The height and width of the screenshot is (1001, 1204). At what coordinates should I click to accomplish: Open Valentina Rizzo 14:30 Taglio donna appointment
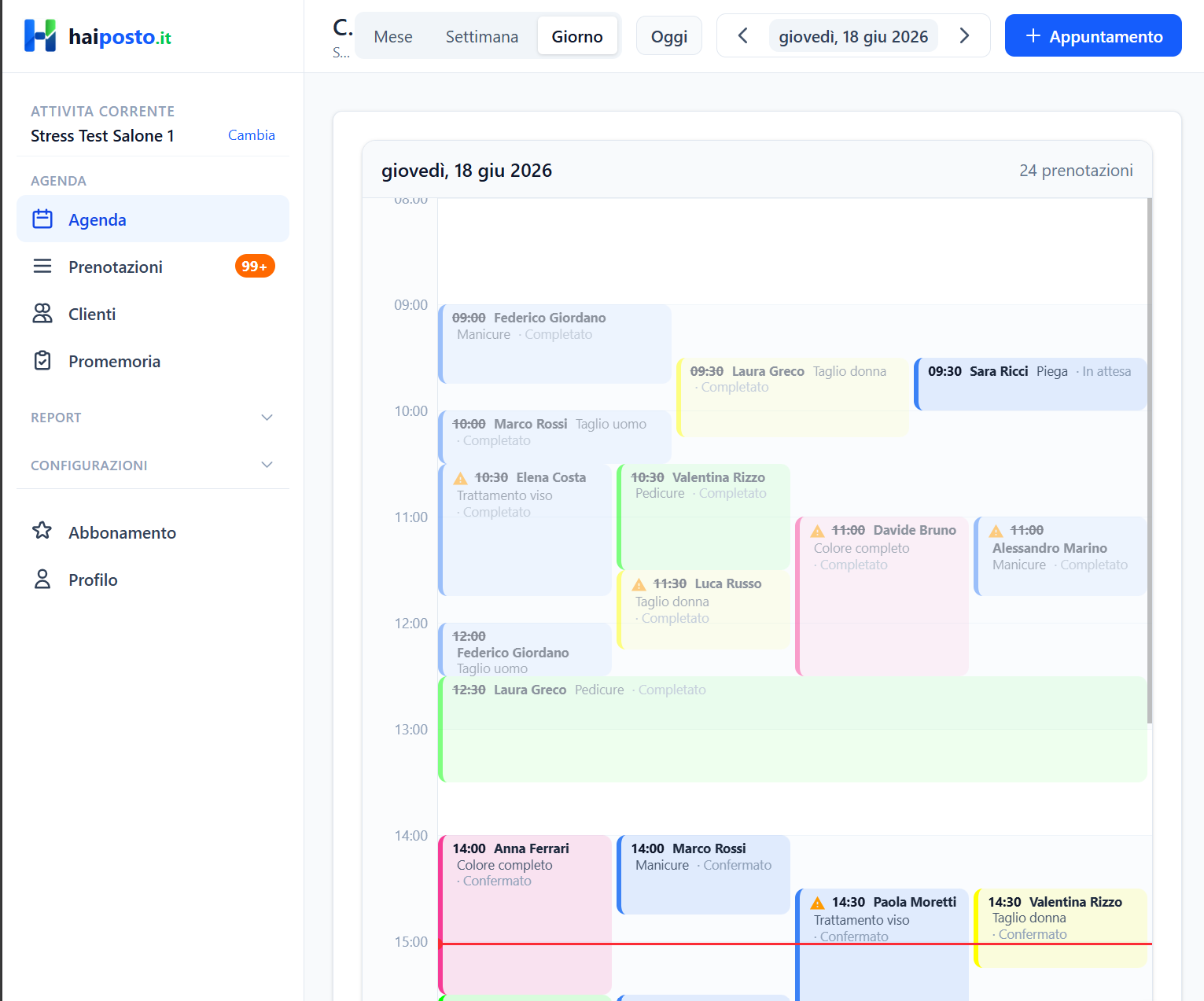point(1060,928)
